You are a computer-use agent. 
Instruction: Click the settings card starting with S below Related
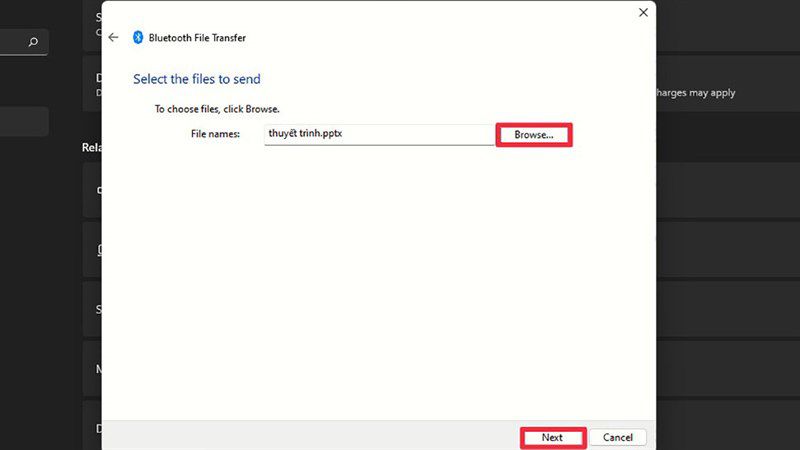pyautogui.click(x=92, y=309)
